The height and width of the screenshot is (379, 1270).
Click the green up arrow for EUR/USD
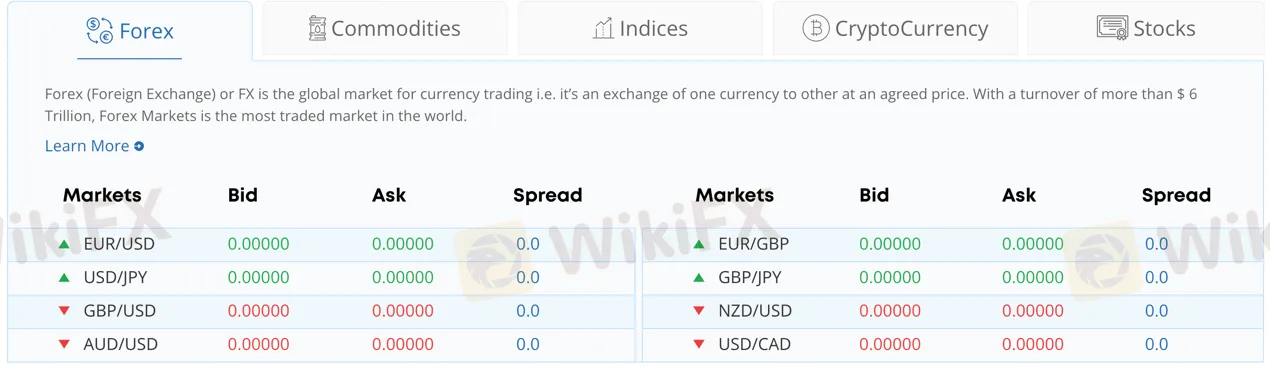(64, 244)
